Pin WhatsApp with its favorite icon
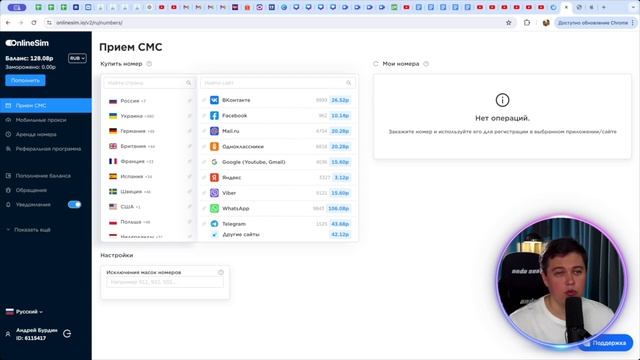This screenshot has width=640, height=360. [x=204, y=208]
